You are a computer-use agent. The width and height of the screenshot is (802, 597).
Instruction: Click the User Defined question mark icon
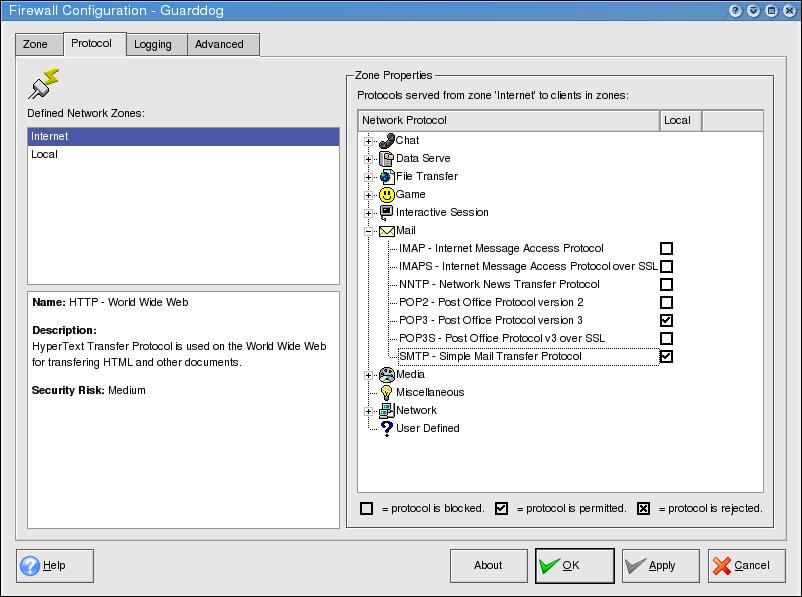click(387, 428)
